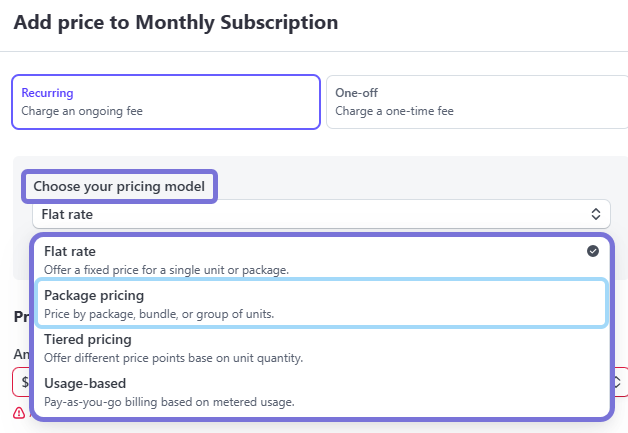Image resolution: width=628 pixels, height=433 pixels.
Task: Pick the Usage-based pricing model
Action: [x=85, y=383]
